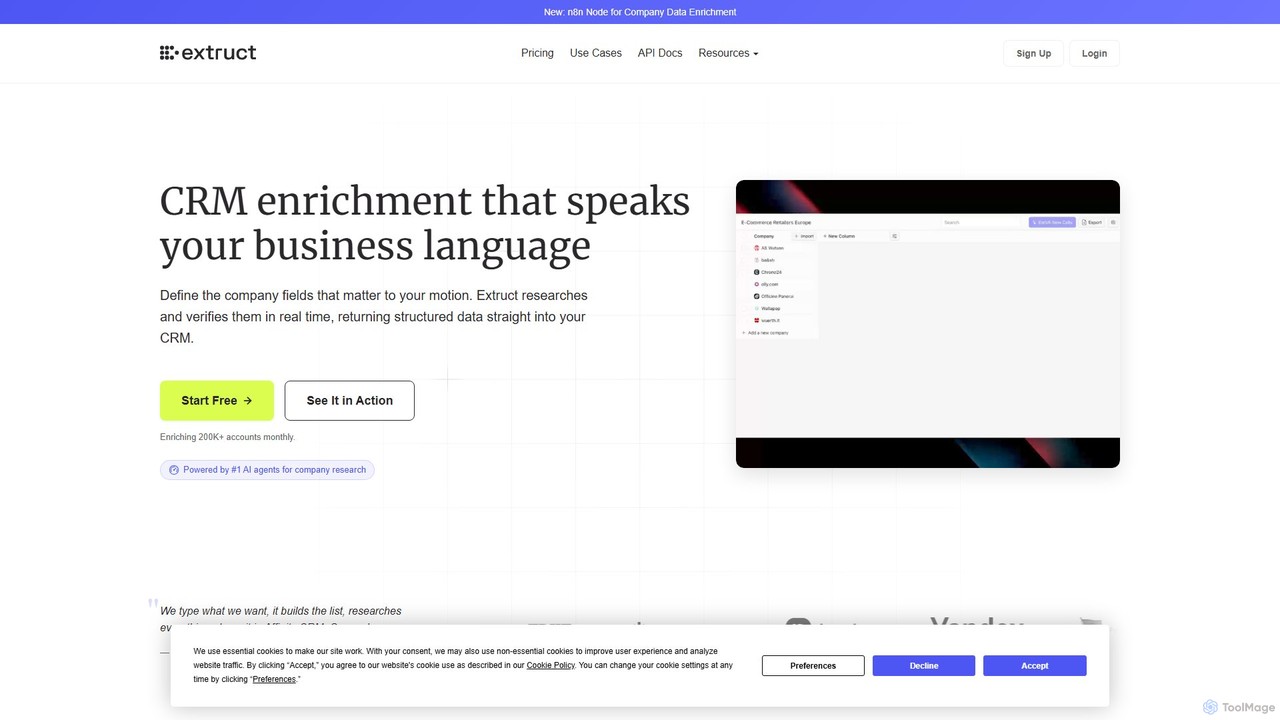Open the API Docs link

660,53
